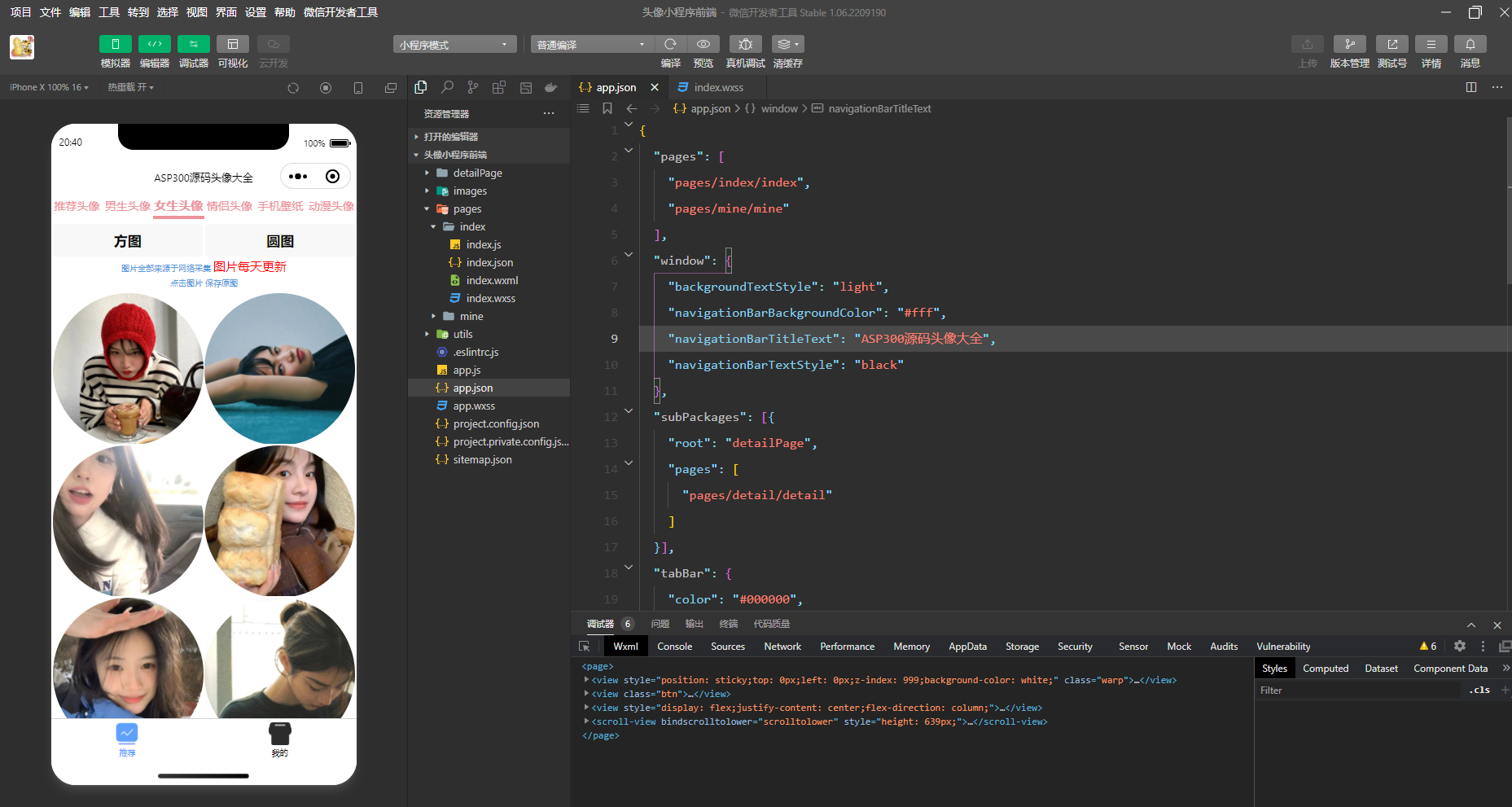
Task: Switch to the index.wxss tab
Action: point(717,87)
